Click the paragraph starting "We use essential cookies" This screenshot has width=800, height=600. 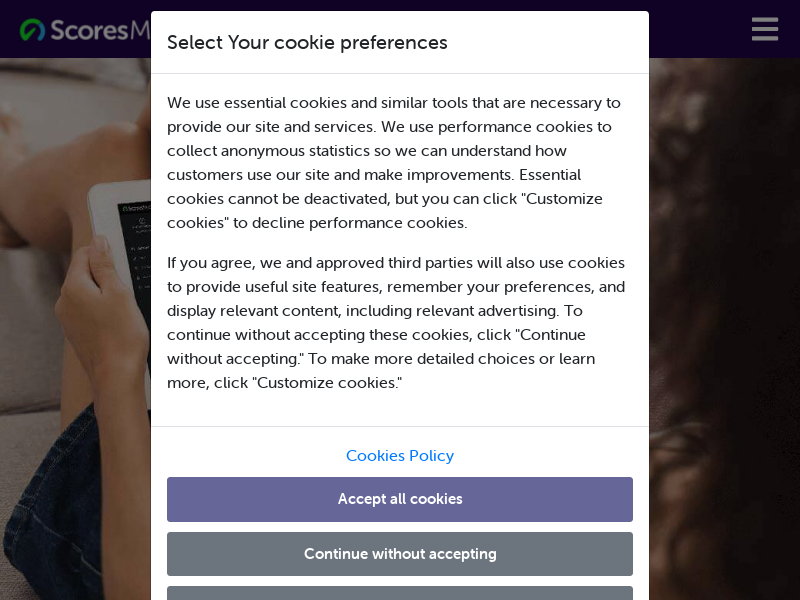point(396,163)
